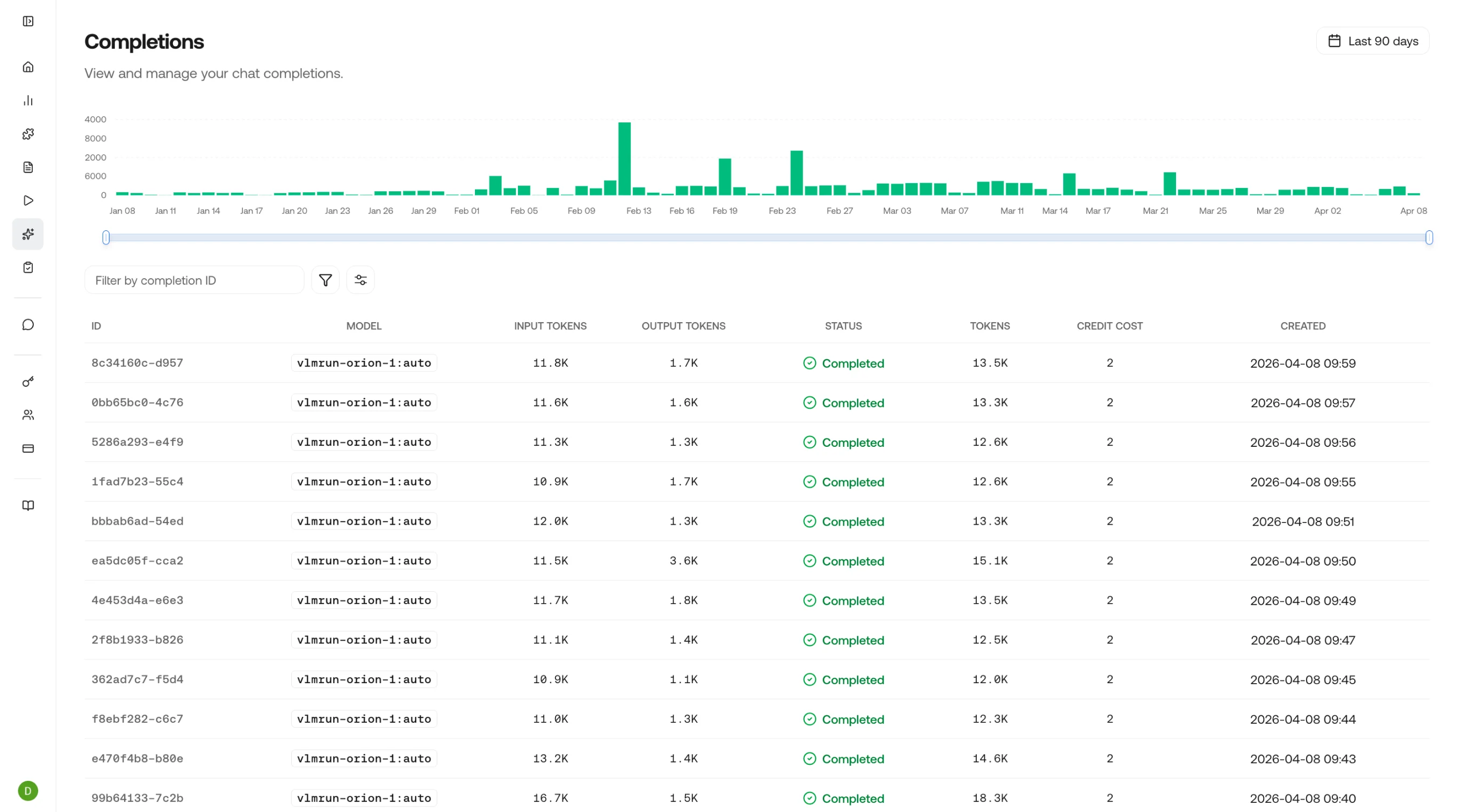The image size is (1457, 812).
Task: Open completion 5286a293-e4f9
Action: pos(138,442)
